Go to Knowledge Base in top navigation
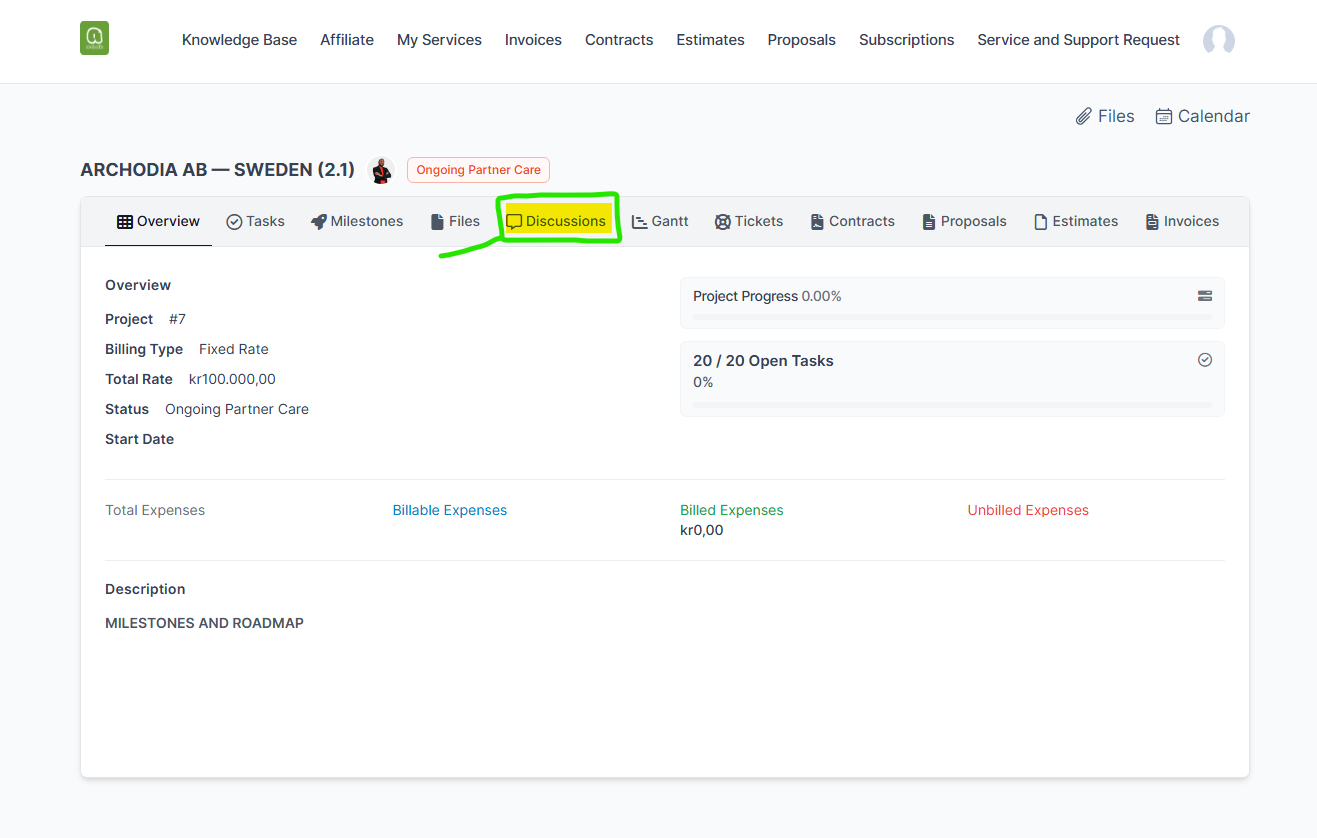This screenshot has width=1317, height=838. tap(239, 40)
